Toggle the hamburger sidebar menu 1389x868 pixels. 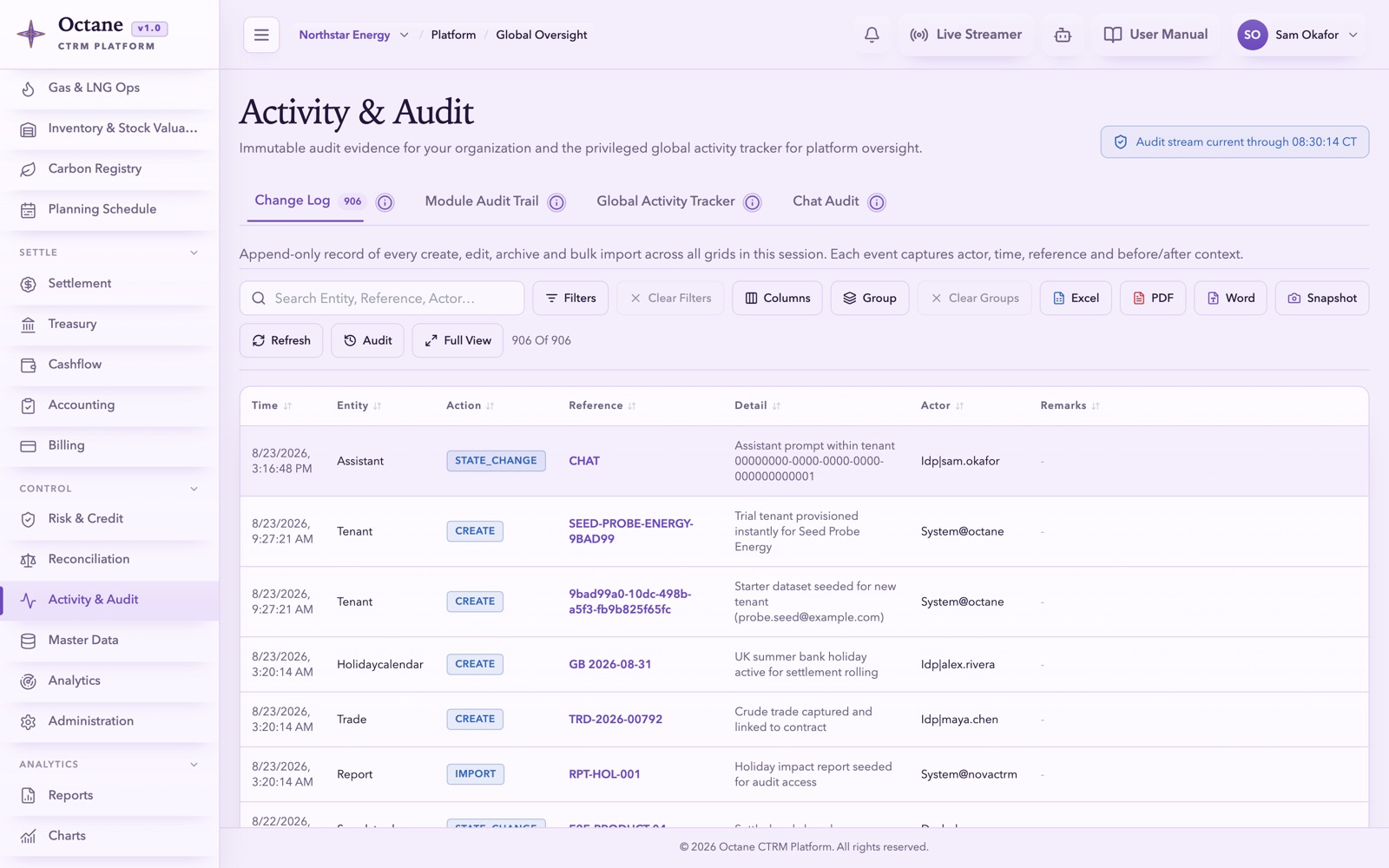261,35
